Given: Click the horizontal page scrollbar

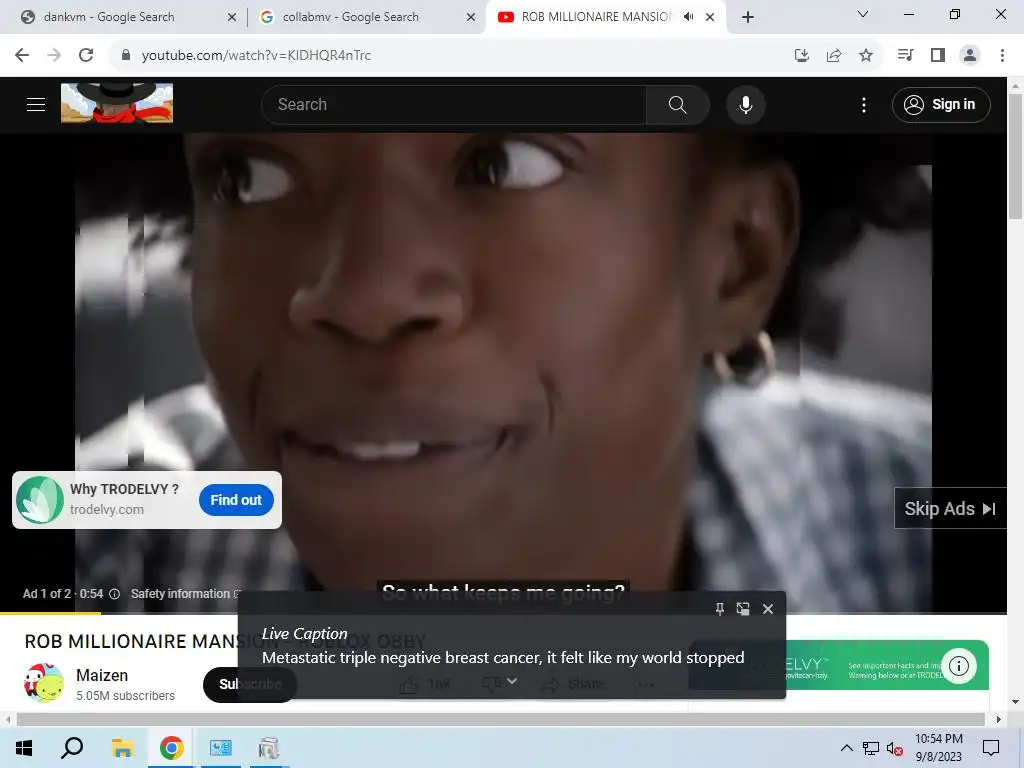Looking at the screenshot, I should [500, 719].
